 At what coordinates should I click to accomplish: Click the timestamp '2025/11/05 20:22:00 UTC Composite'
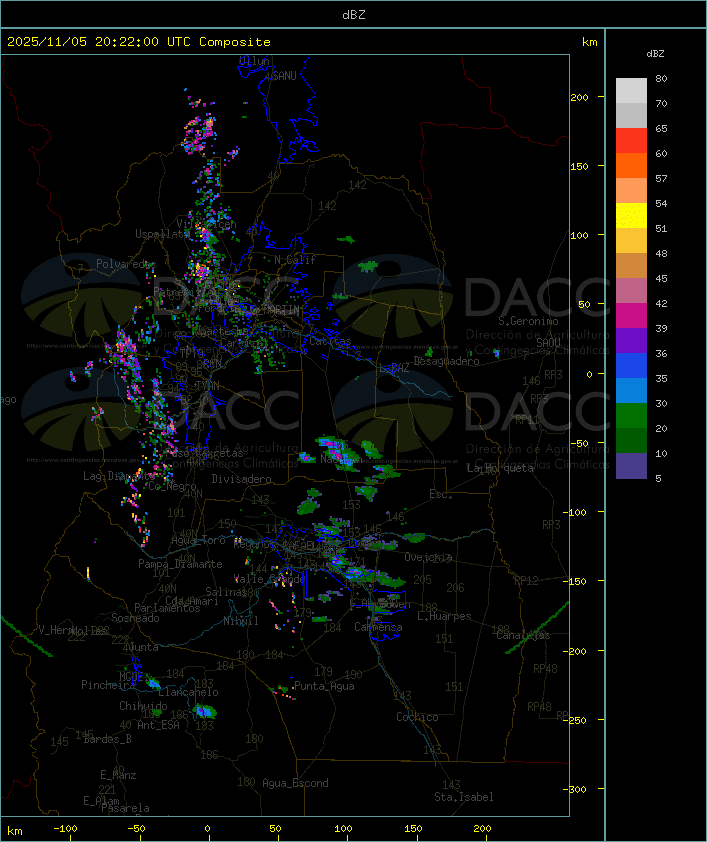(139, 42)
